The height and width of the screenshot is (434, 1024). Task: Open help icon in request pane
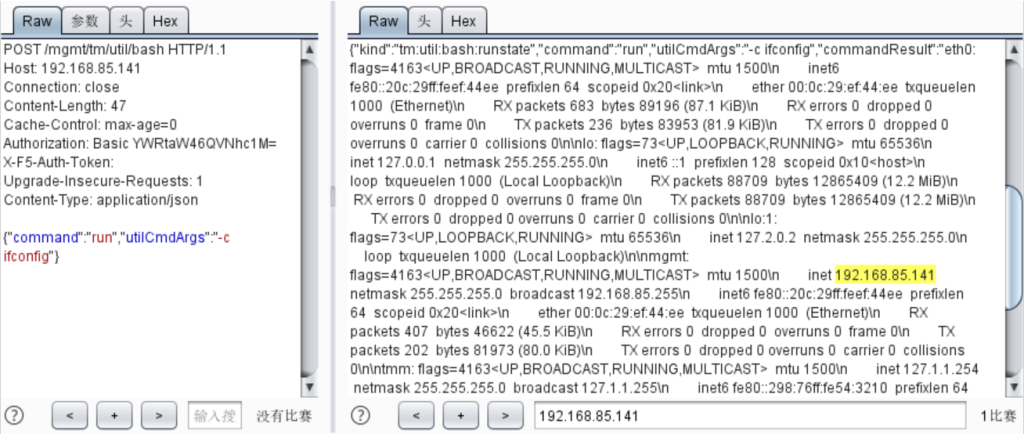(x=14, y=414)
